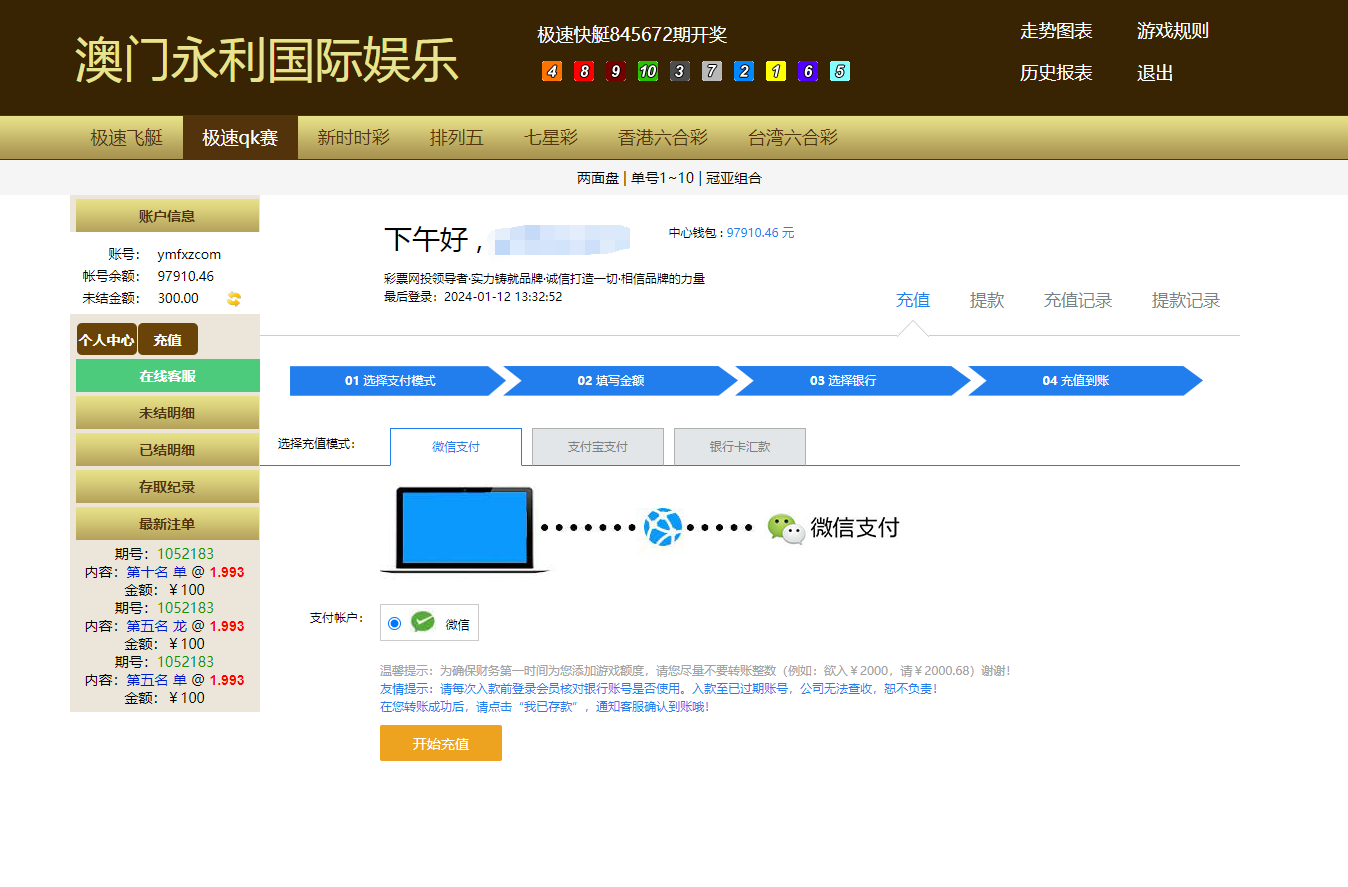Click the yellow number 1 lottery ball
The width and height of the screenshot is (1348, 887).
coord(776,72)
